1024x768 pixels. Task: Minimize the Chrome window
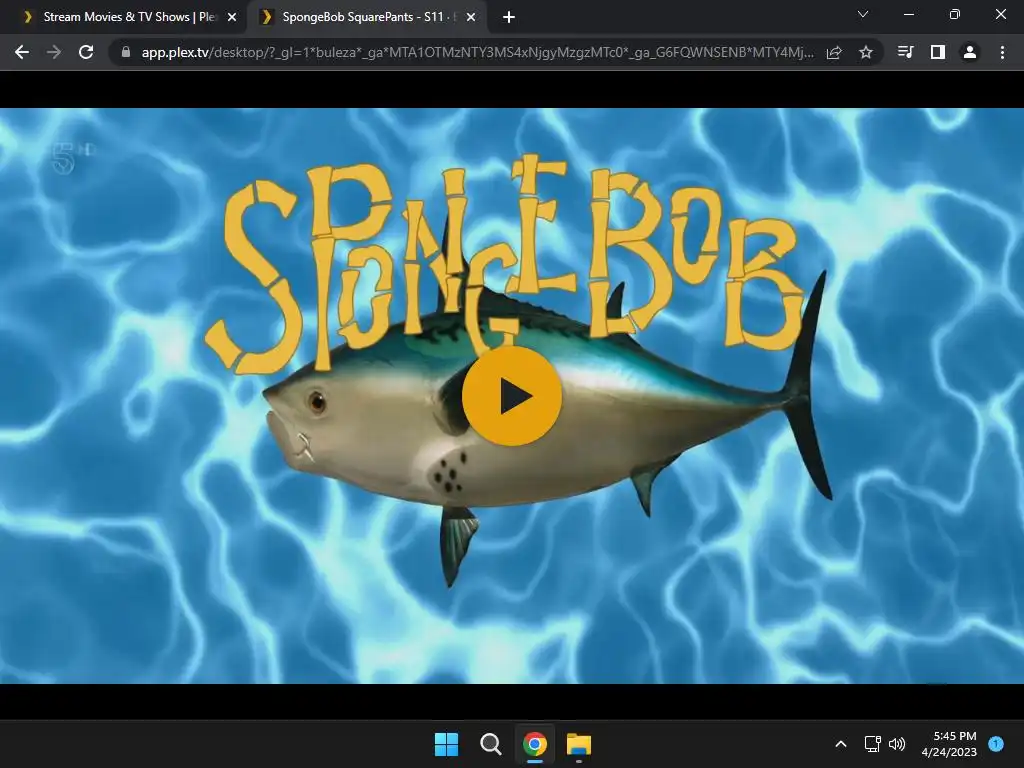(x=908, y=14)
